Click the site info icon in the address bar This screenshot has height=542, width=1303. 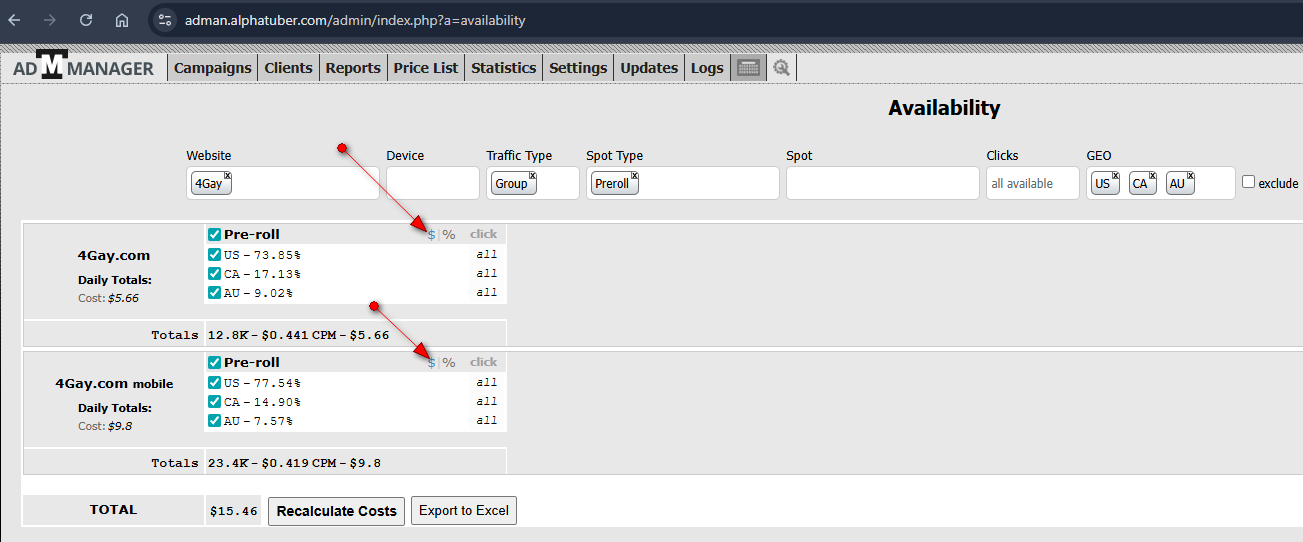tap(166, 20)
